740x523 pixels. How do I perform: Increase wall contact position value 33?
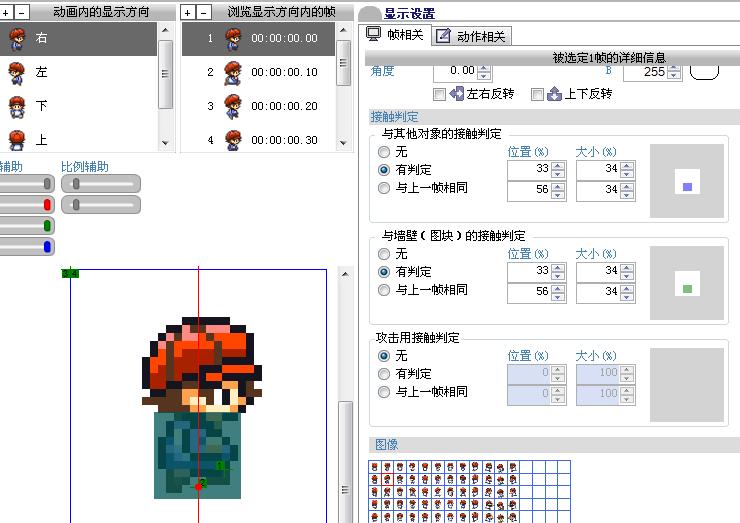point(558,268)
